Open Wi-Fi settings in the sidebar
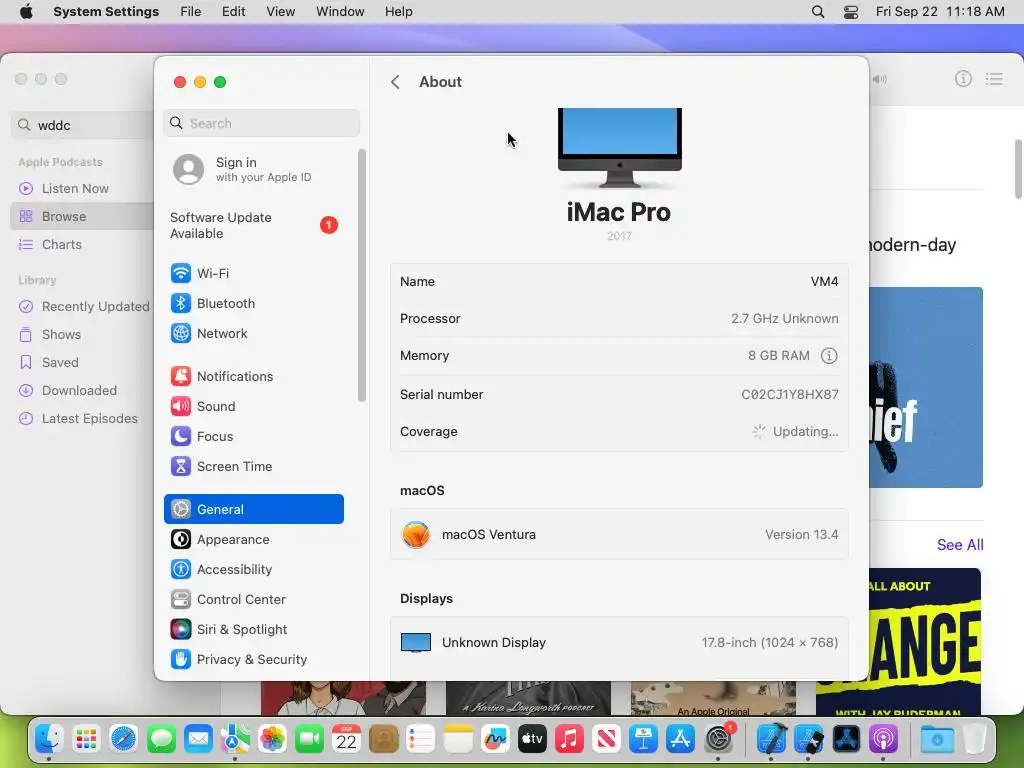 pyautogui.click(x=253, y=273)
